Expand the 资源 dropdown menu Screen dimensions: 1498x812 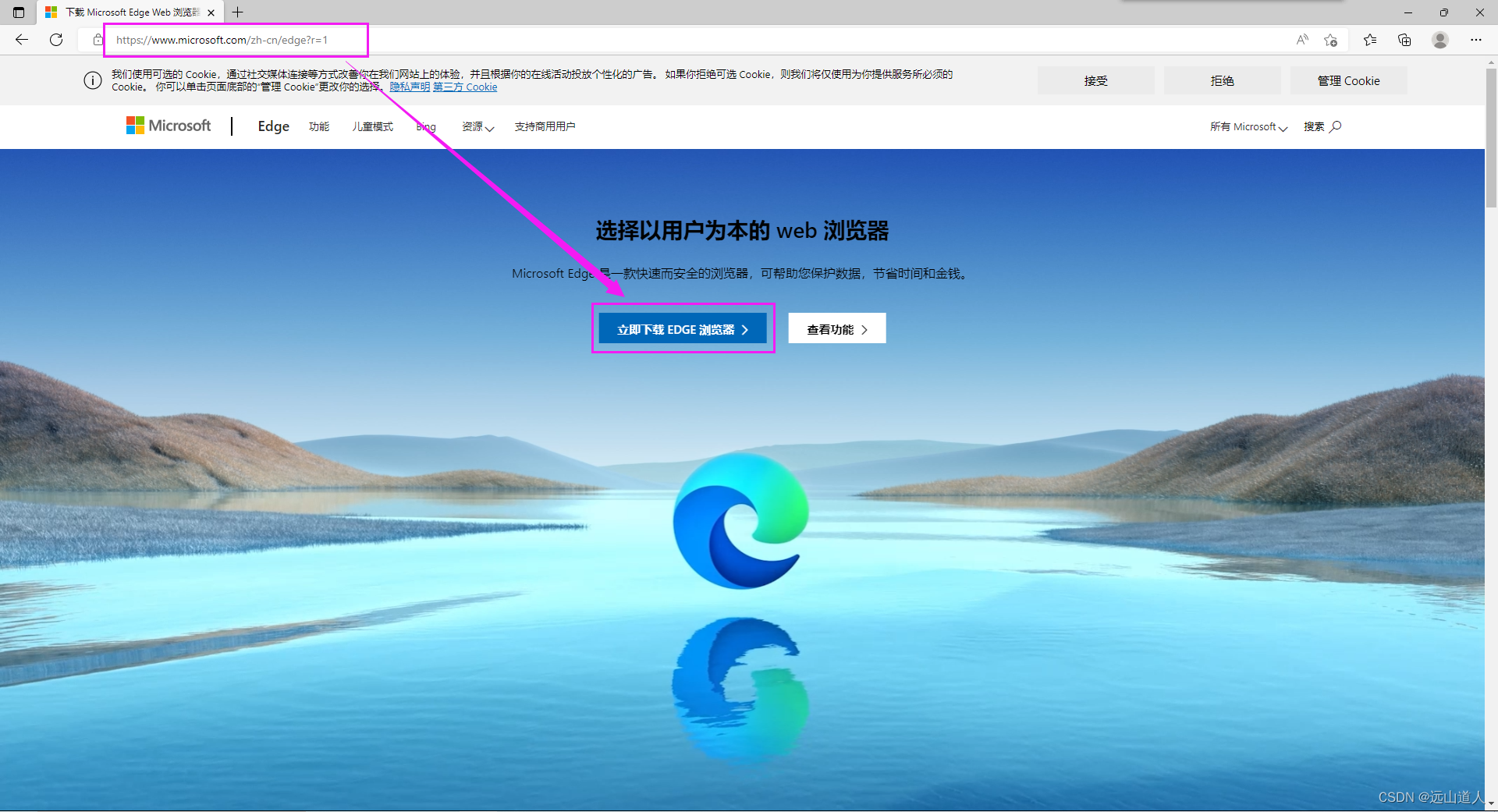click(477, 126)
